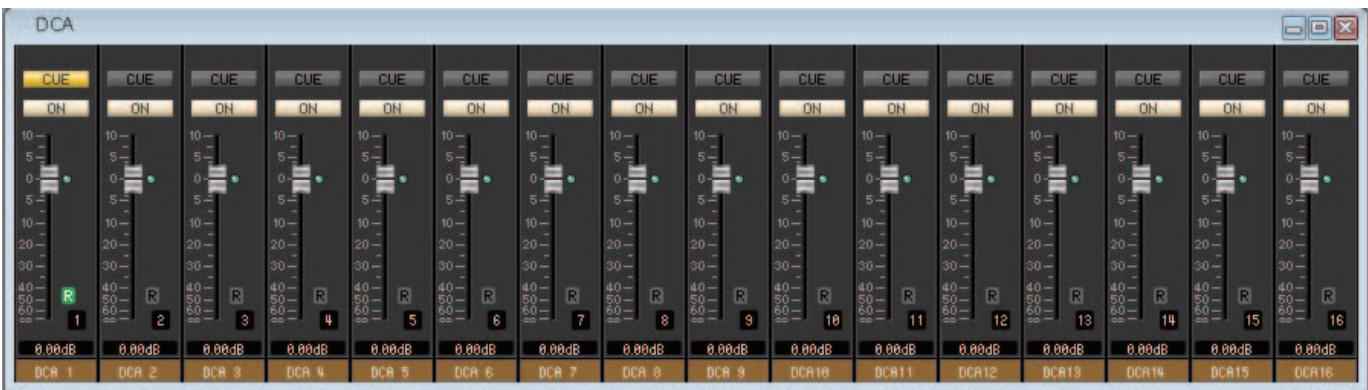Image resolution: width=1368 pixels, height=390 pixels.
Task: Click the DCA14 name label
Action: 1148,371
